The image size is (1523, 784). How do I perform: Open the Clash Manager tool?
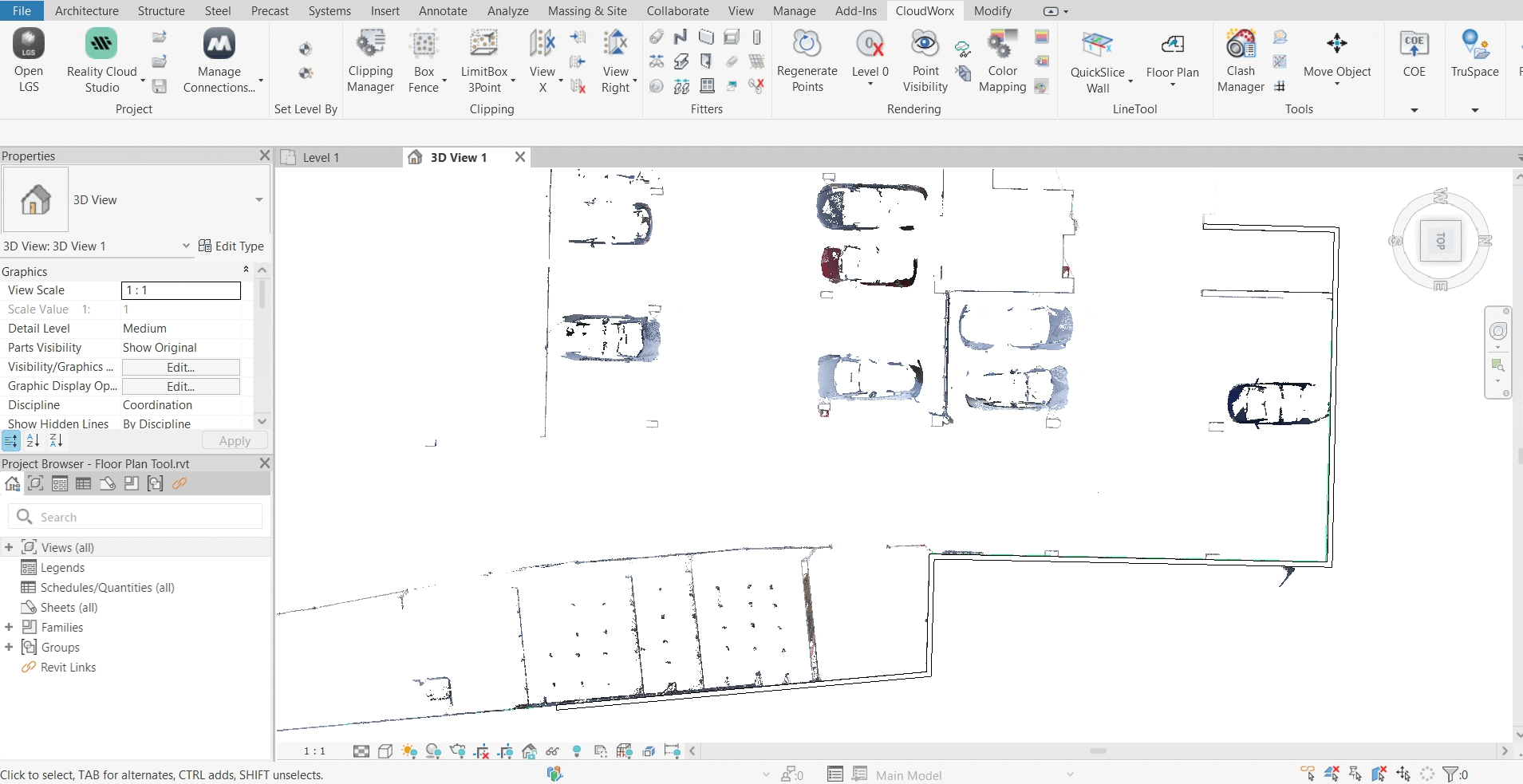1241,45
